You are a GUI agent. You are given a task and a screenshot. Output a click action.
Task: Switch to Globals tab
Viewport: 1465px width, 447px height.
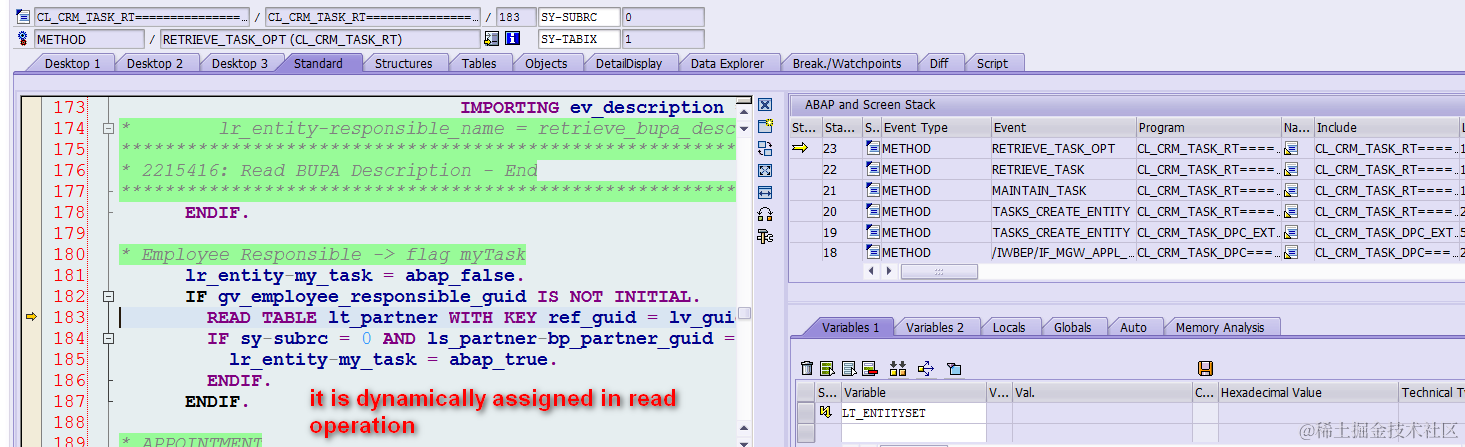click(1073, 327)
